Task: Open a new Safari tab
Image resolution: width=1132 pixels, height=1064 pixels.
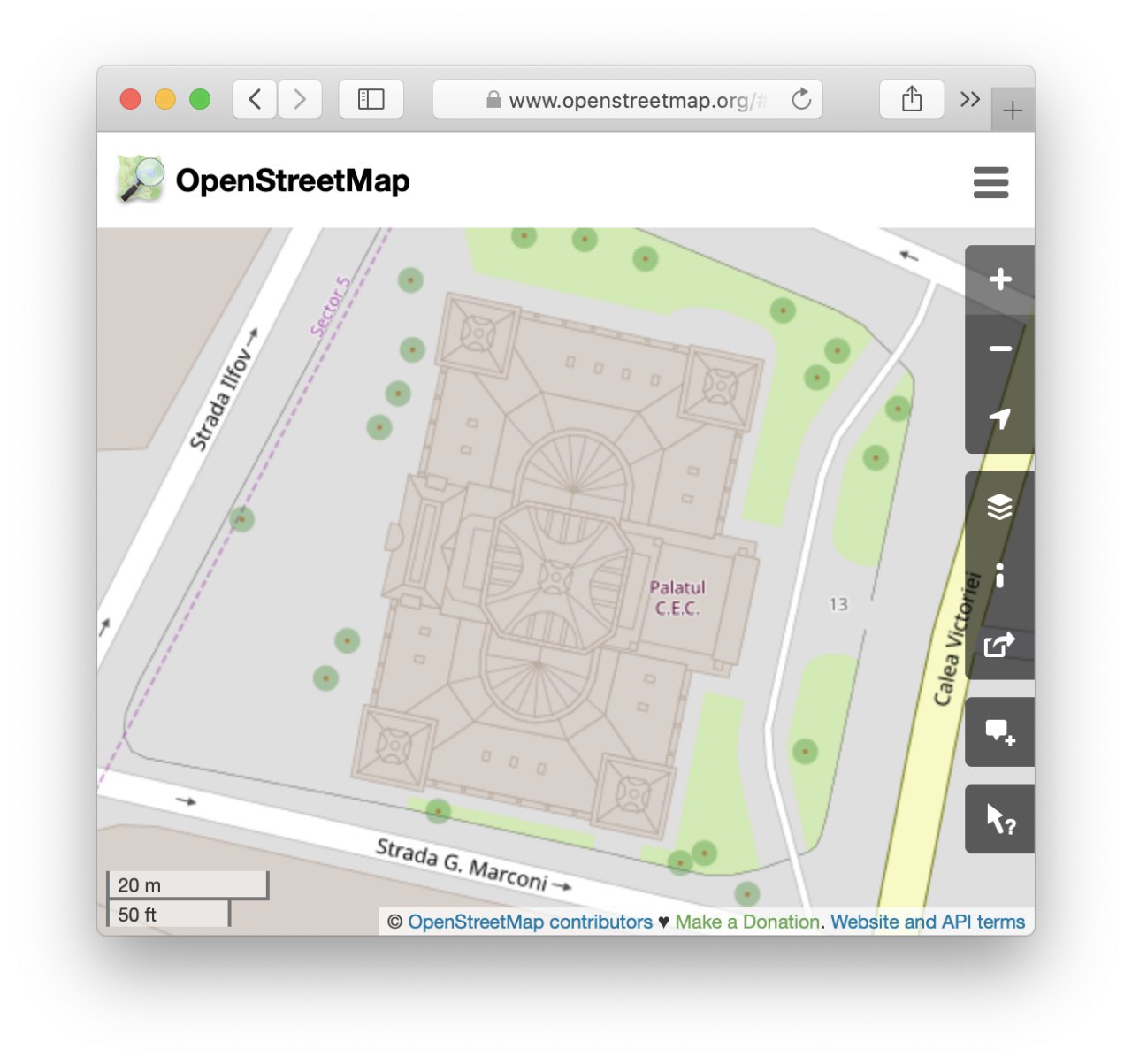Action: coord(1013,111)
